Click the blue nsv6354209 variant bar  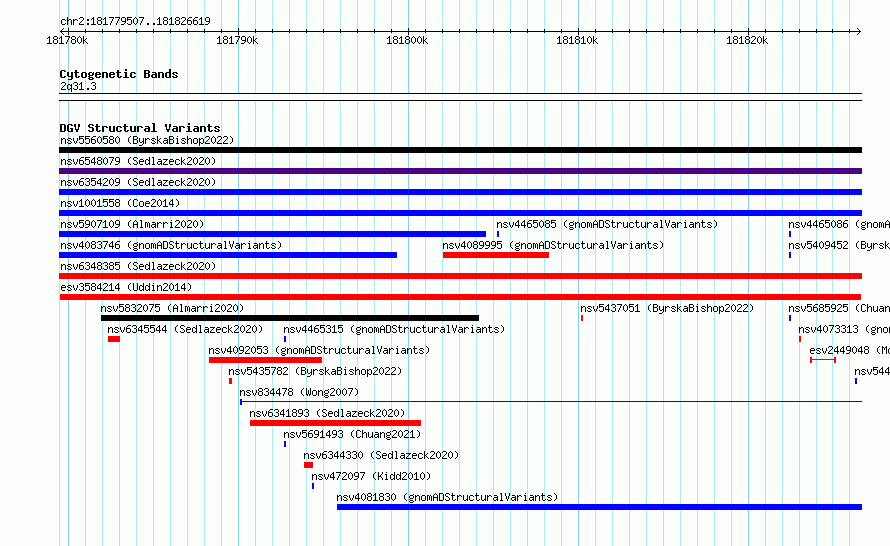point(460,192)
